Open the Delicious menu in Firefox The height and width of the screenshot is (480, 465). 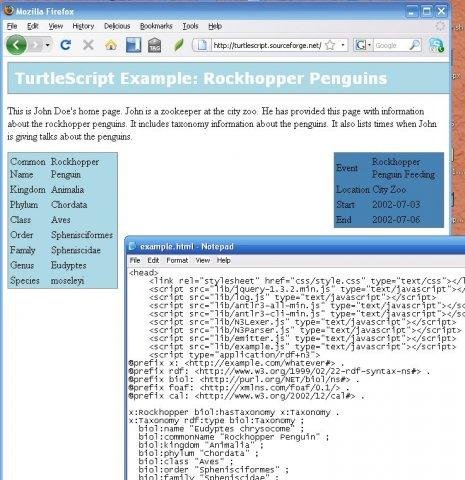coord(117,26)
